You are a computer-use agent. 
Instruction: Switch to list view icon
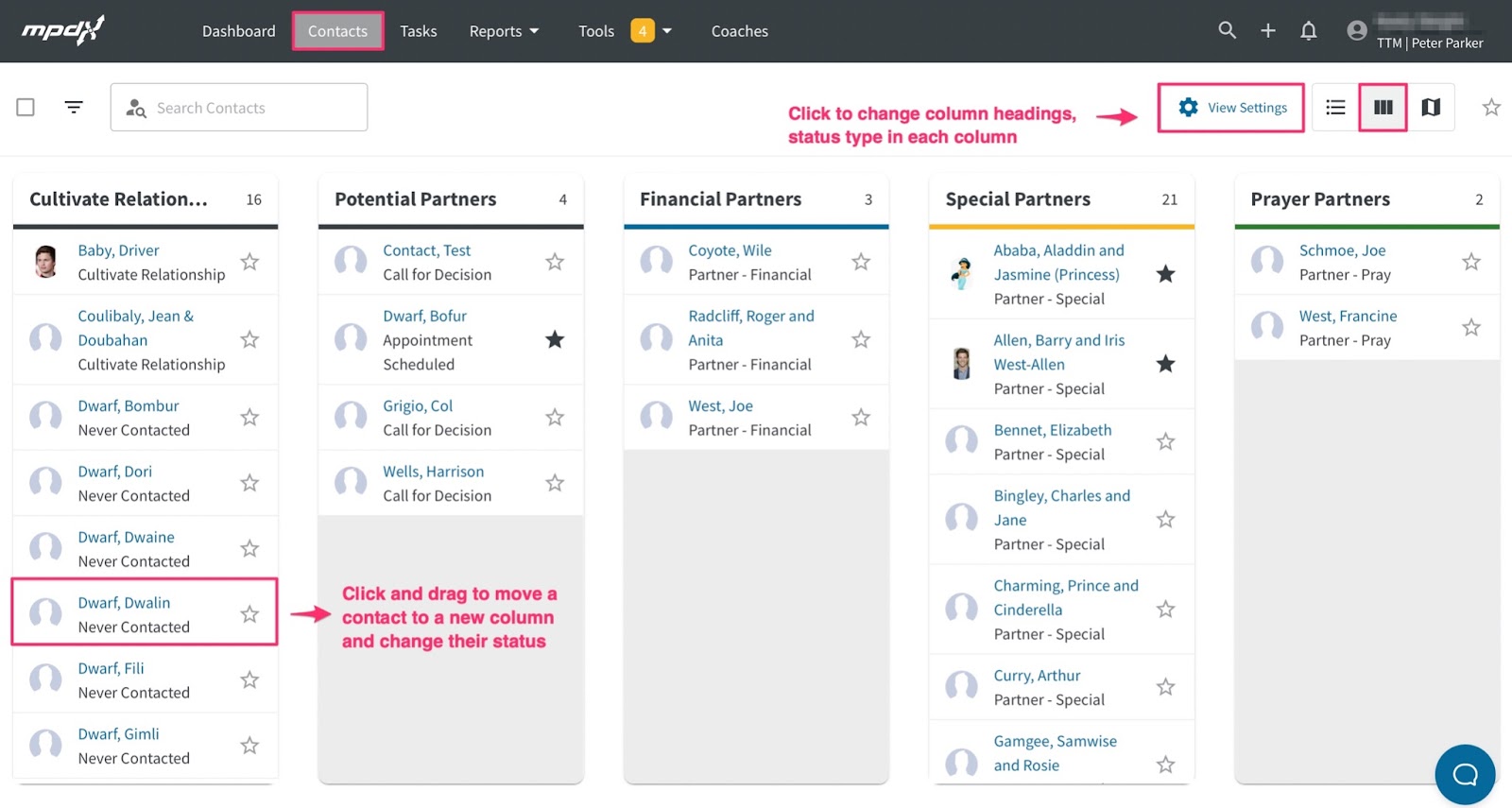click(x=1335, y=108)
